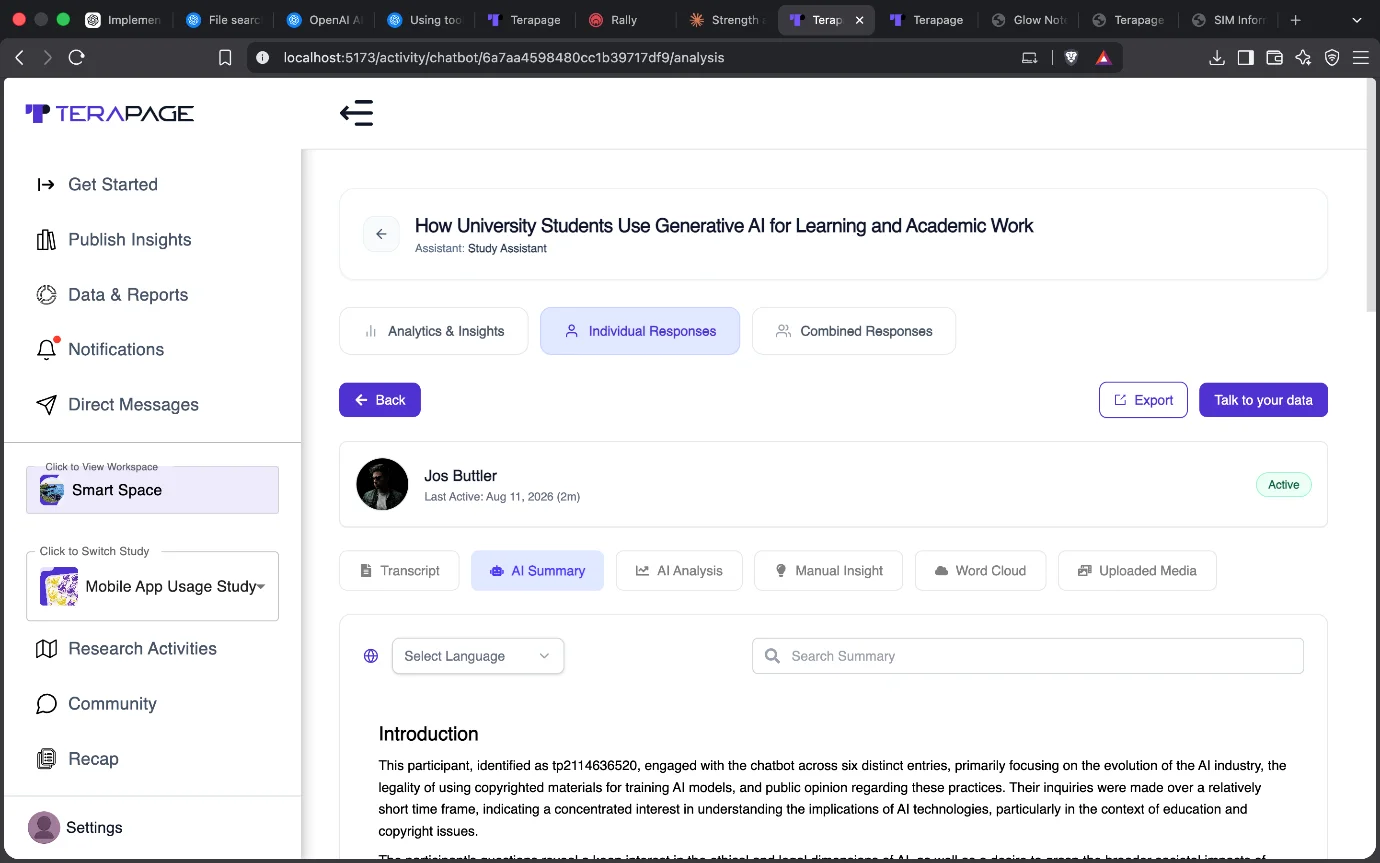Click Talk to your data button
Screen dimensions: 1380x863
1263,400
